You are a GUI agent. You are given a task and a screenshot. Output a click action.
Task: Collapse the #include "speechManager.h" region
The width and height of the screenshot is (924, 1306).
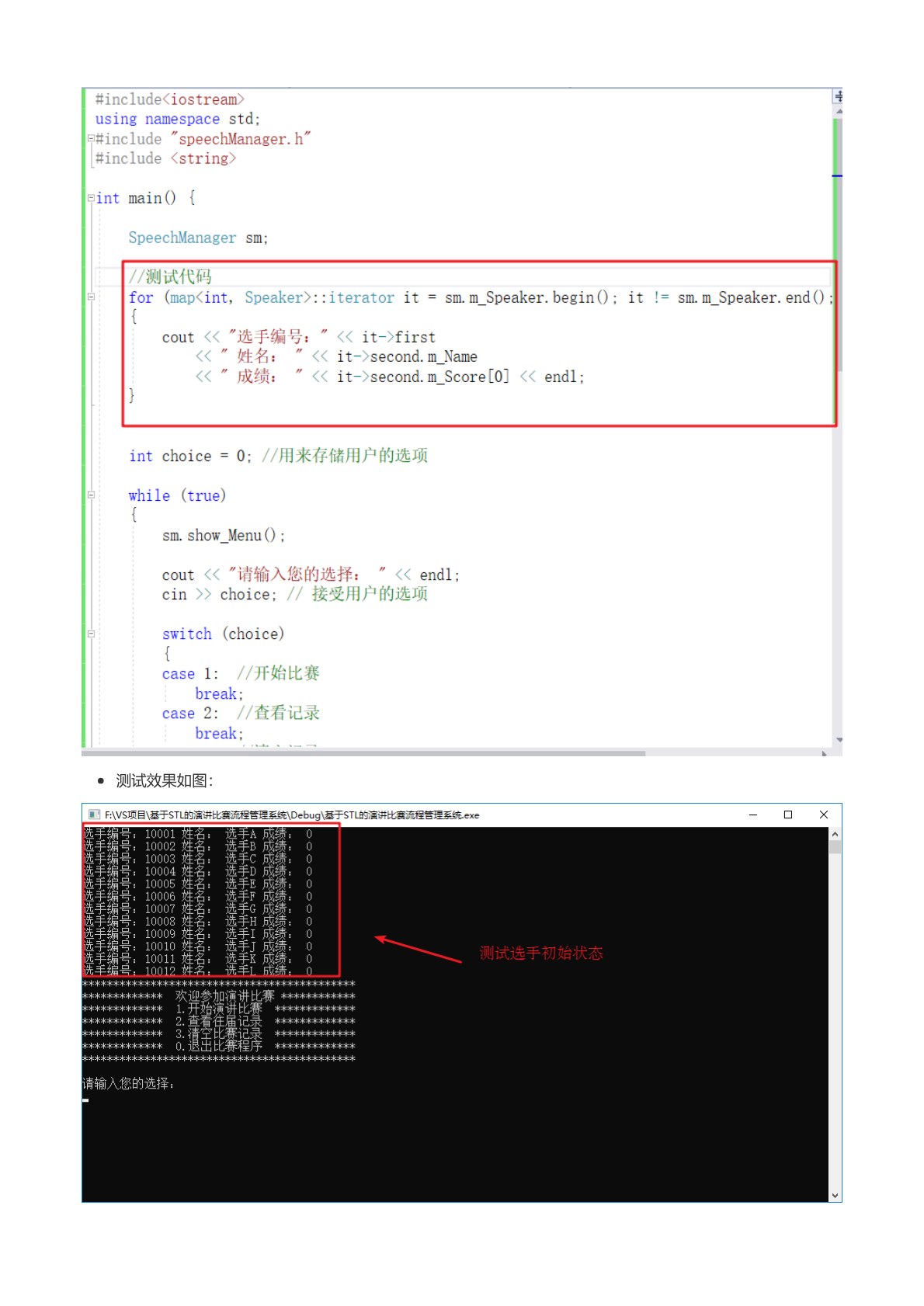[91, 138]
